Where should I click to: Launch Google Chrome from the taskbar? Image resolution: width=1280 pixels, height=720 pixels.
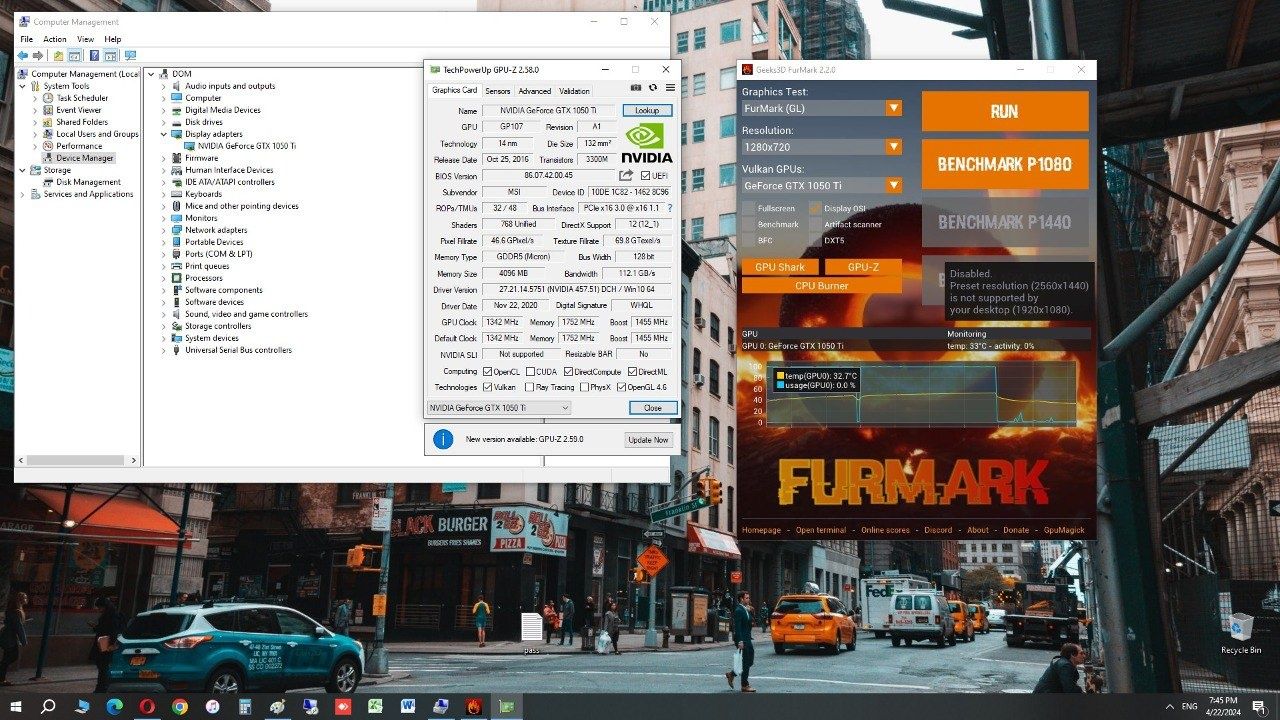tap(180, 706)
